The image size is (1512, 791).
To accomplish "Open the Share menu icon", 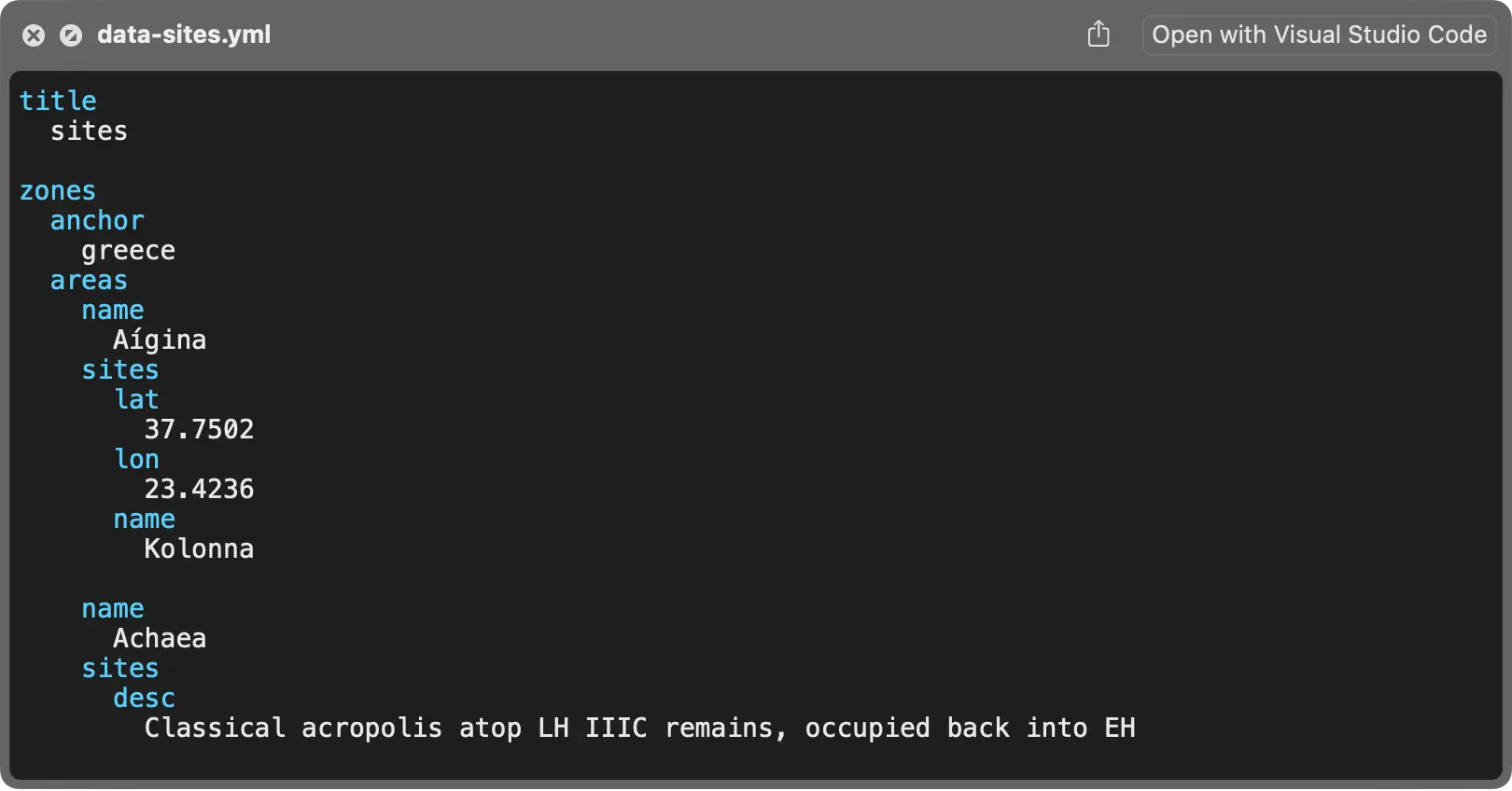I will pyautogui.click(x=1099, y=35).
